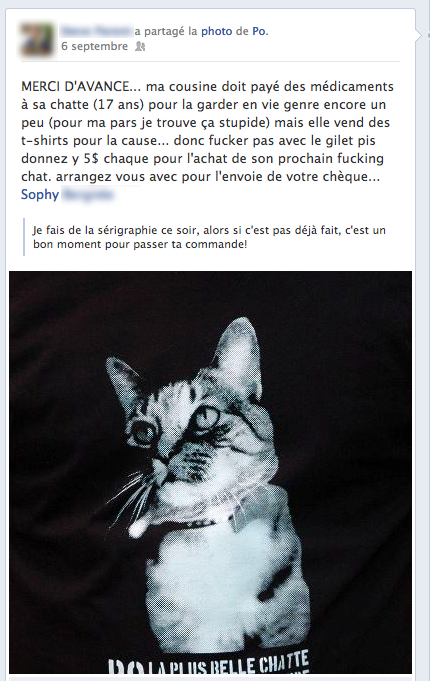This screenshot has width=430, height=681.
Task: Open the cat t-shirt photo
Action: pyautogui.click(x=210, y=472)
